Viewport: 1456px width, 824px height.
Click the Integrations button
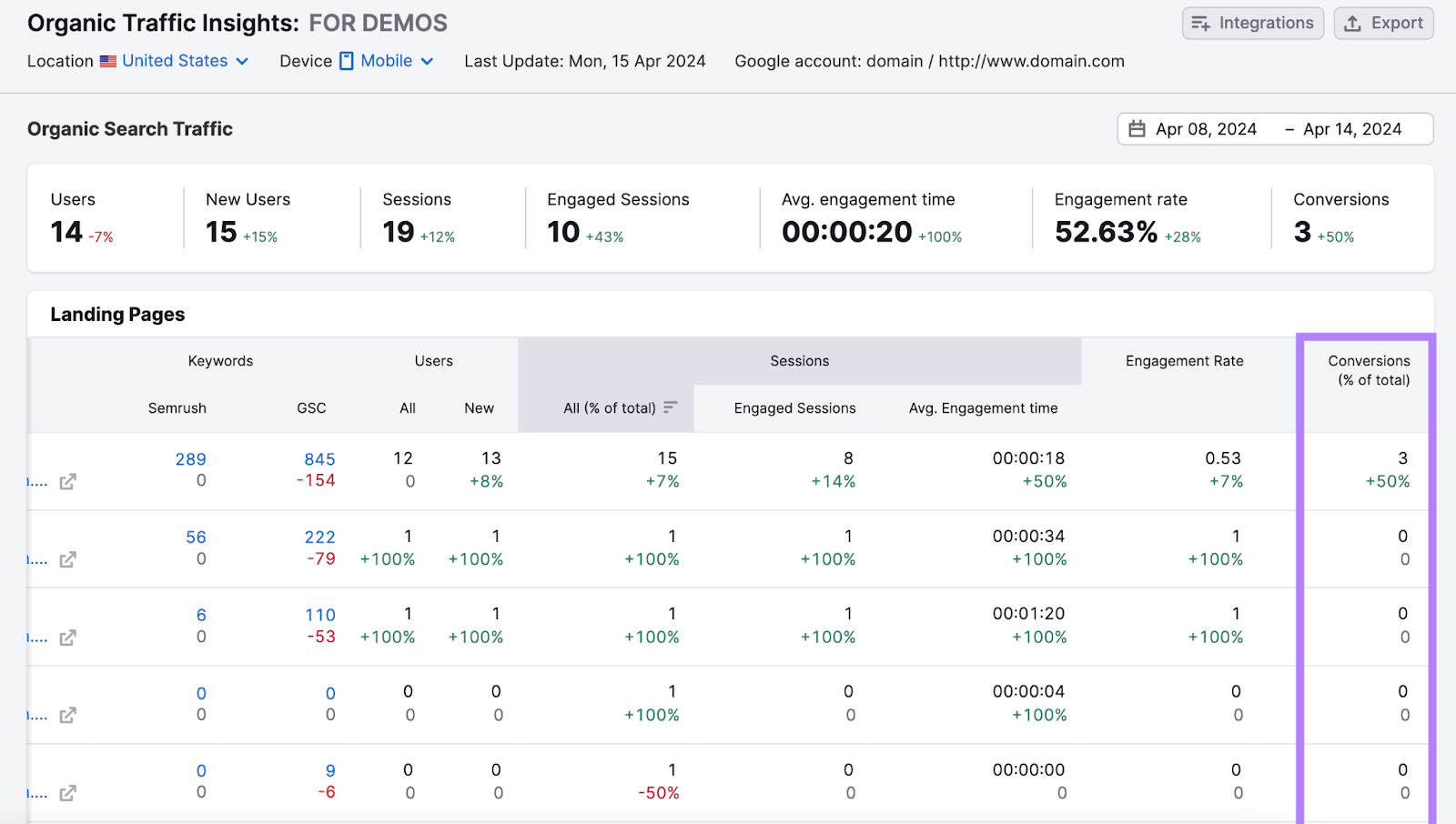point(1253,24)
